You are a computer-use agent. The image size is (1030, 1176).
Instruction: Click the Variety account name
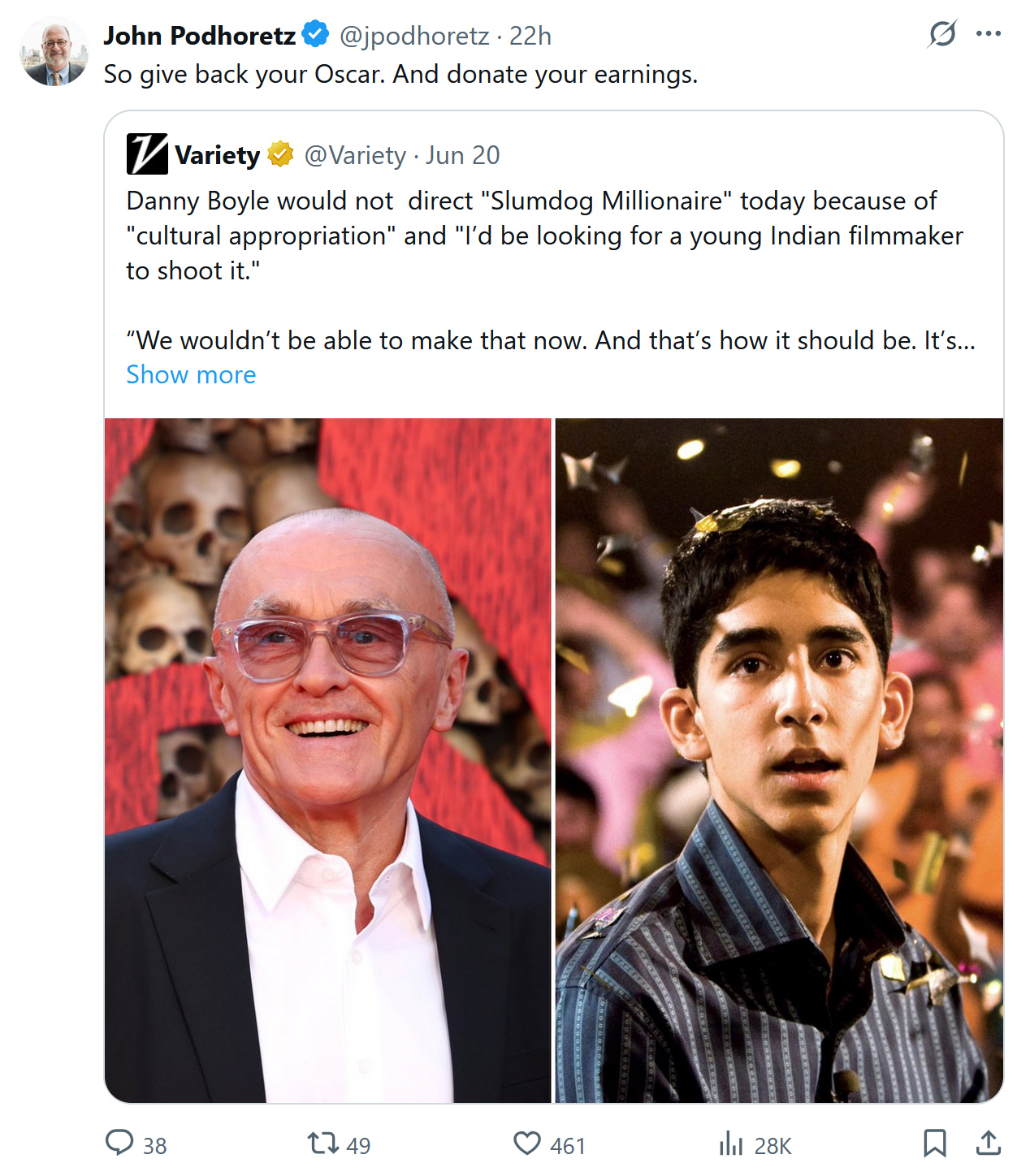(217, 154)
